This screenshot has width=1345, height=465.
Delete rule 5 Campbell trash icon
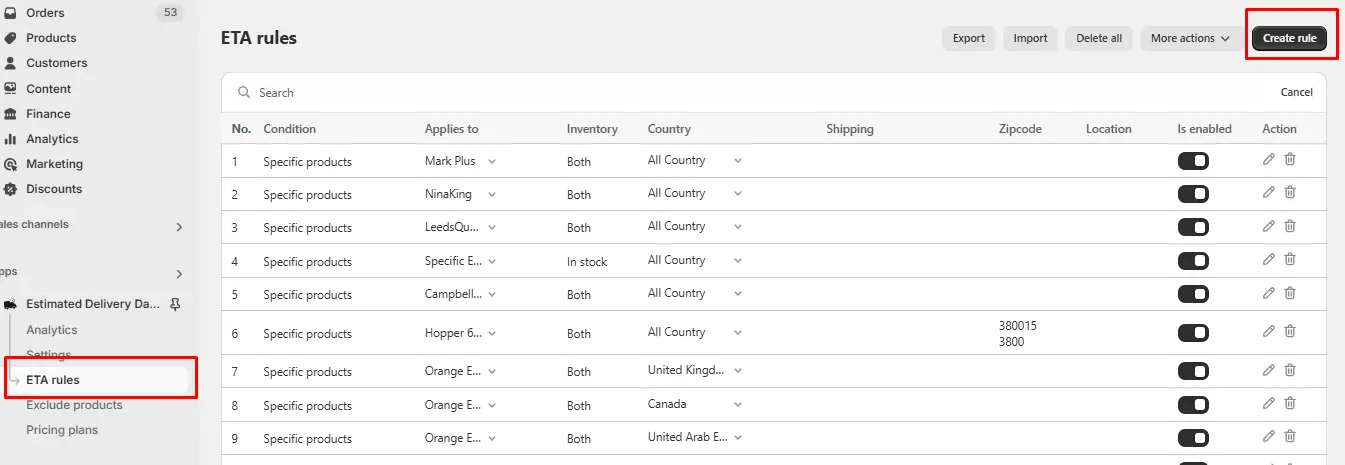coord(1290,293)
